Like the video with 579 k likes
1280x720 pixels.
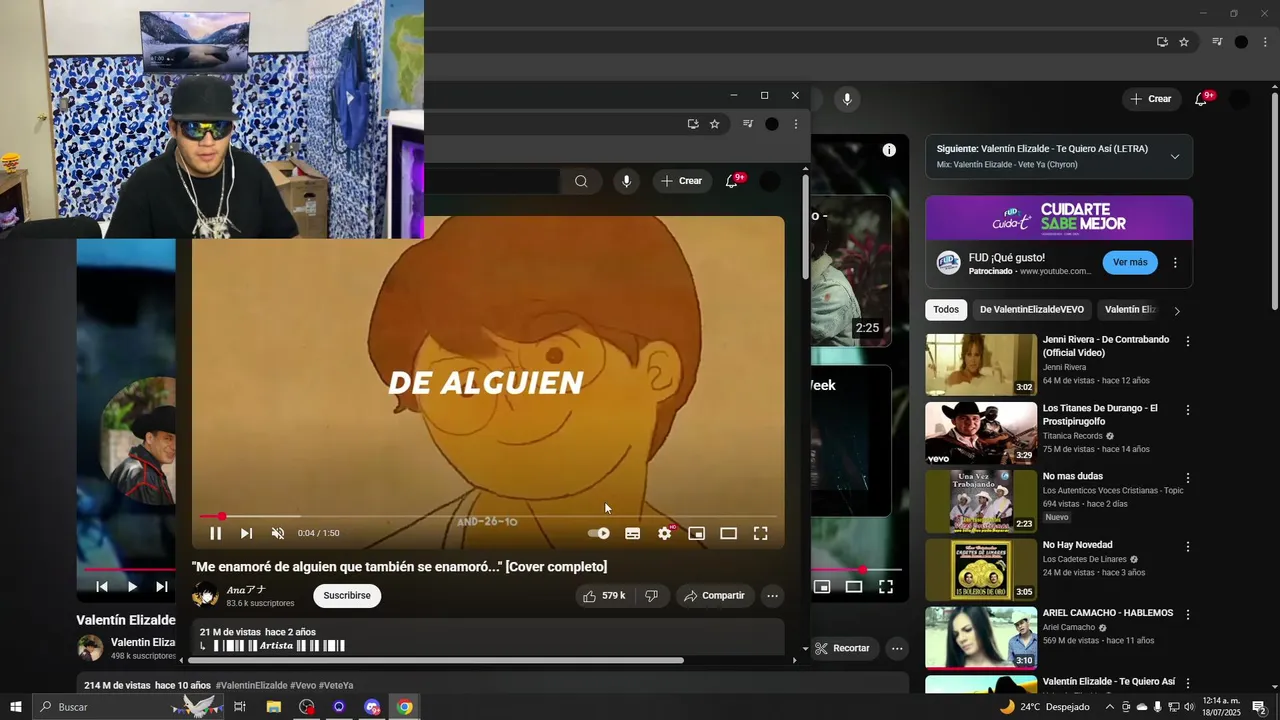tap(604, 596)
